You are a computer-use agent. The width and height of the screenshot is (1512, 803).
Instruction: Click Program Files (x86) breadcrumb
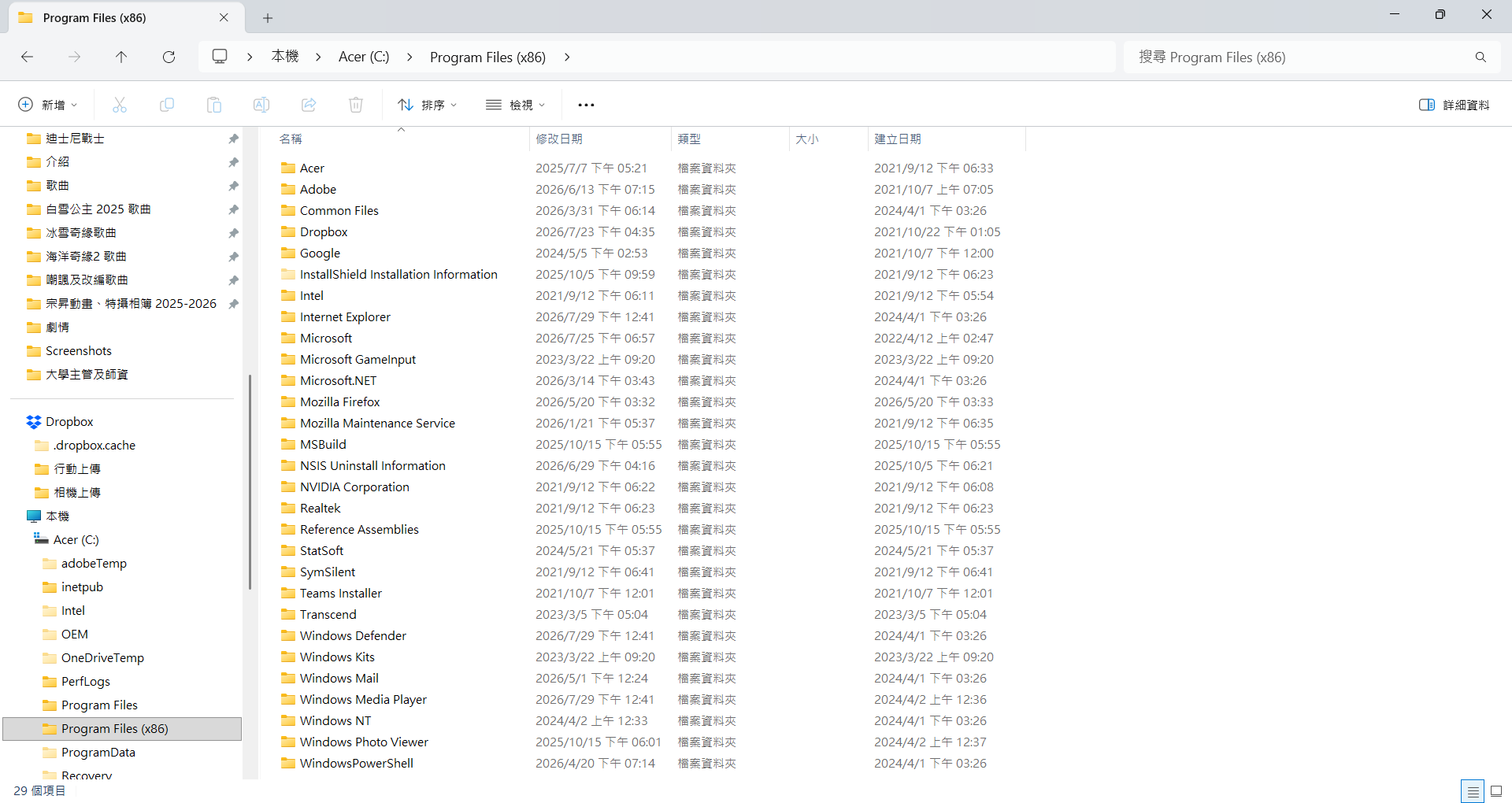pos(487,57)
